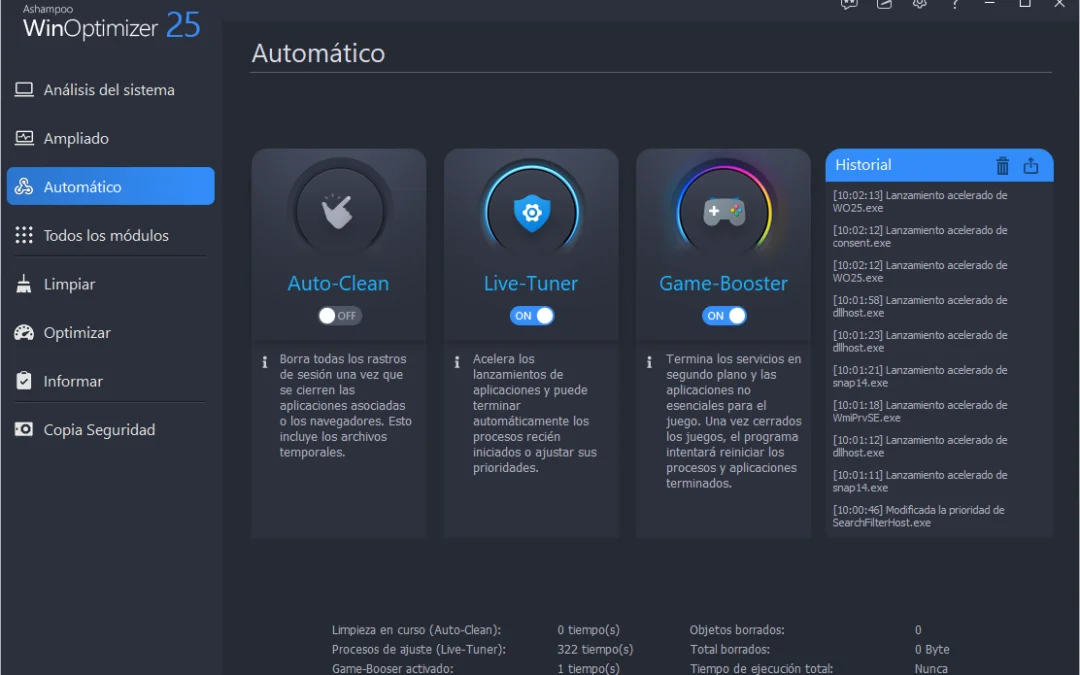Turn off the Live-Tuner switch

pos(532,315)
